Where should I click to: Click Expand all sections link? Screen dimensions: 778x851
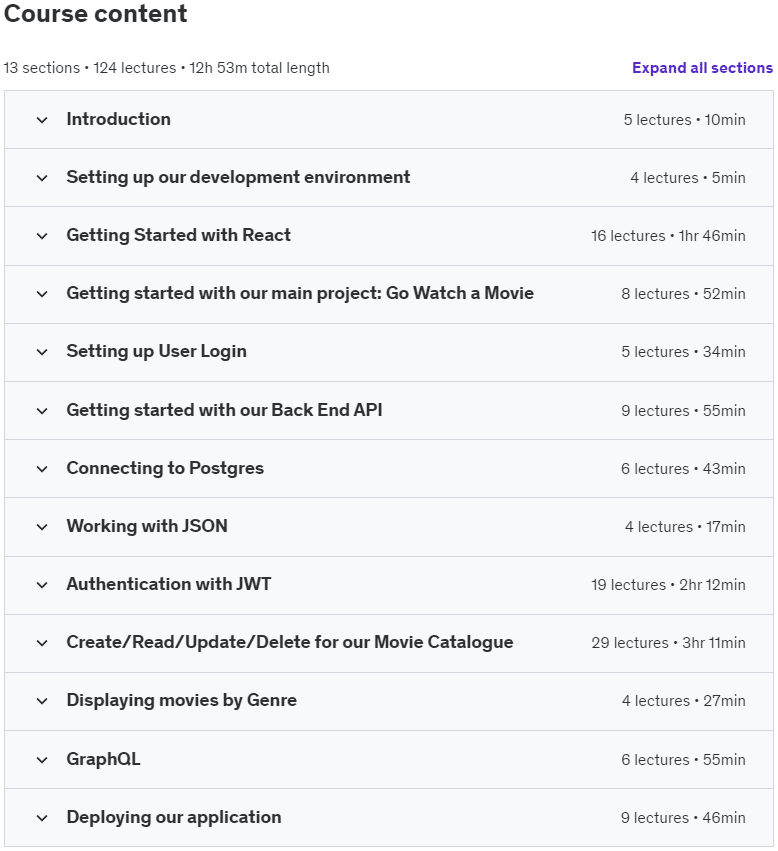point(702,68)
